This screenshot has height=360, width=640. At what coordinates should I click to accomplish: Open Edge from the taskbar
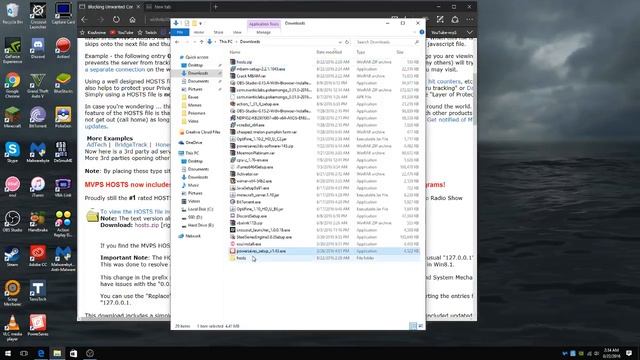point(41,353)
